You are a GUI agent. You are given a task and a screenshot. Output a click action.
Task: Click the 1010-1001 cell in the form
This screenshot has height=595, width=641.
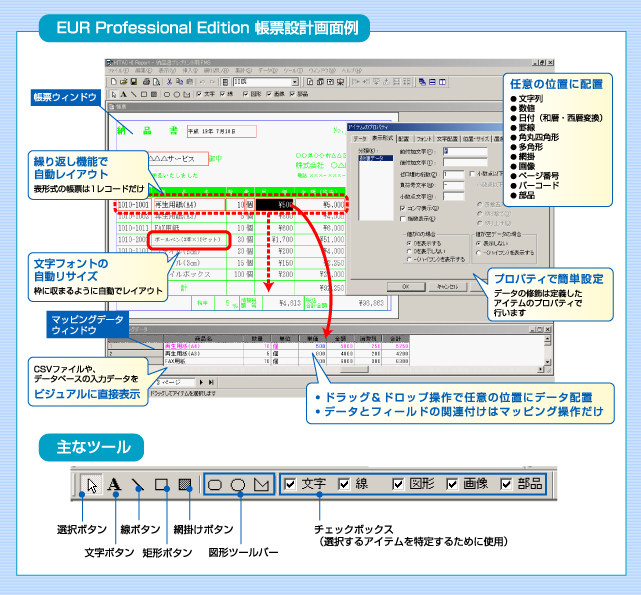click(x=133, y=204)
